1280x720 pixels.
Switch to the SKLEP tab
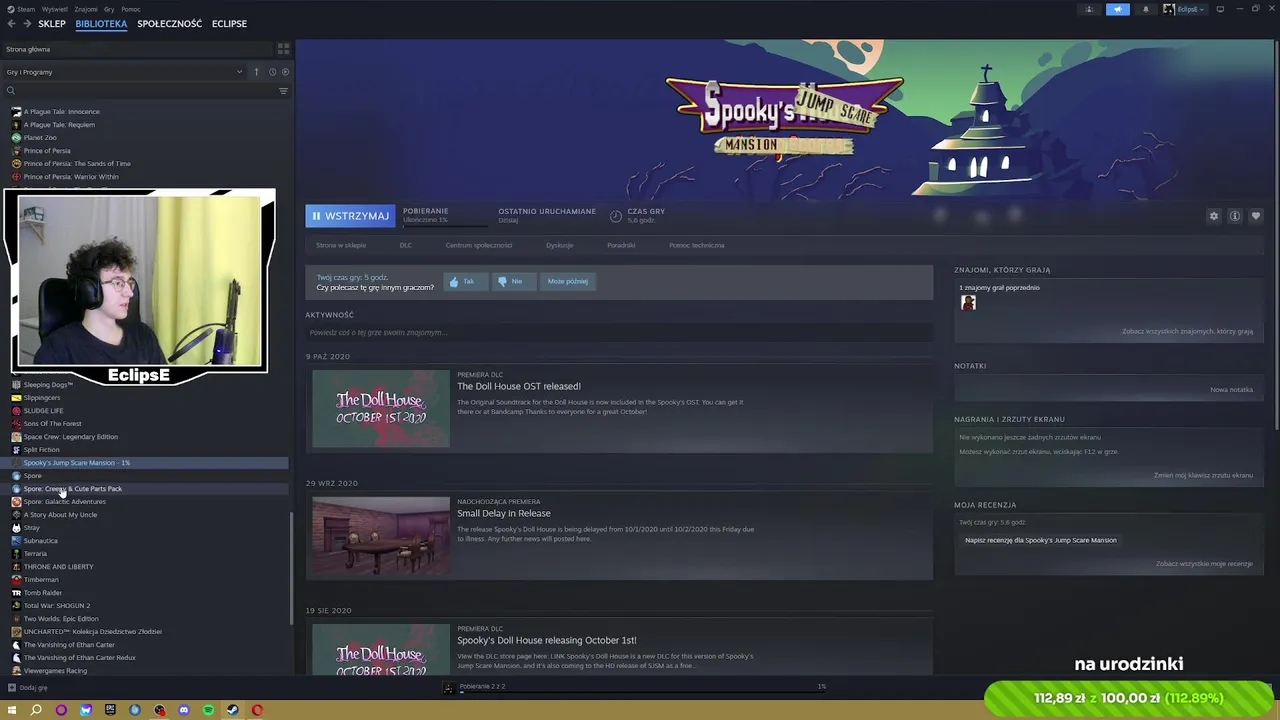(x=52, y=24)
